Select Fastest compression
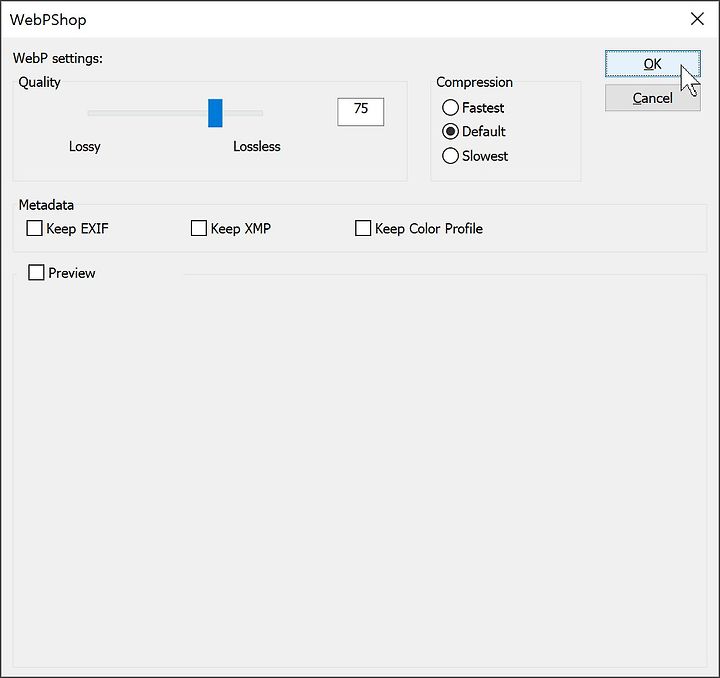Image resolution: width=720 pixels, height=678 pixels. pos(473,107)
